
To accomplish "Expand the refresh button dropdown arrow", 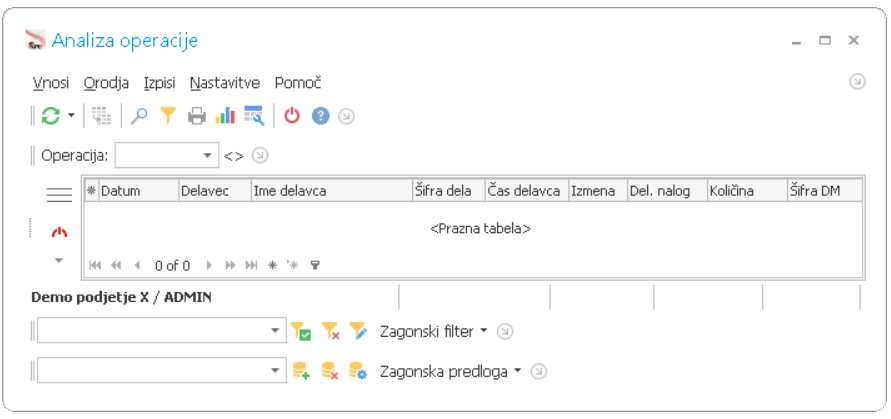I will (x=71, y=115).
